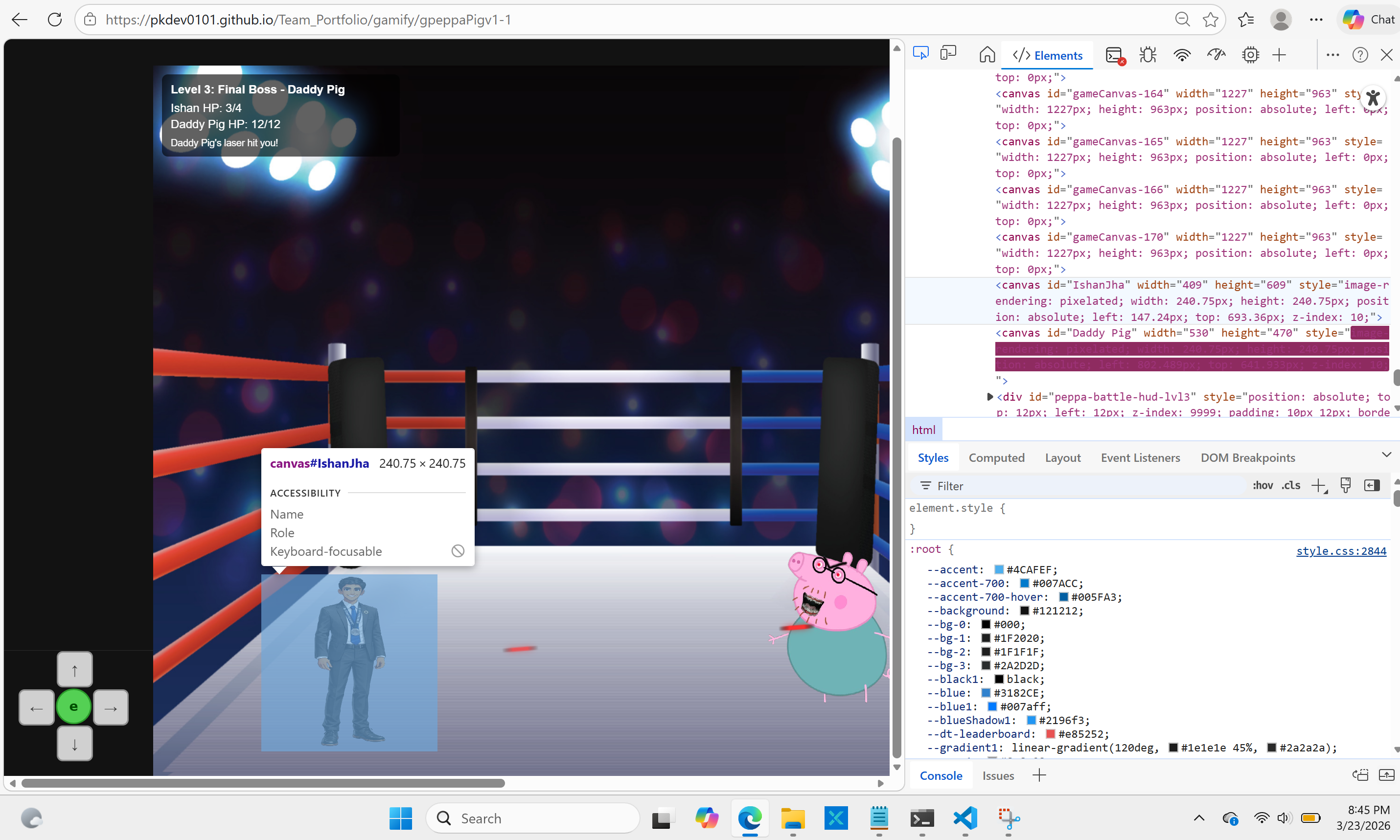Click the --blue #3182CE color swatch
1400x840 pixels.
click(986, 693)
